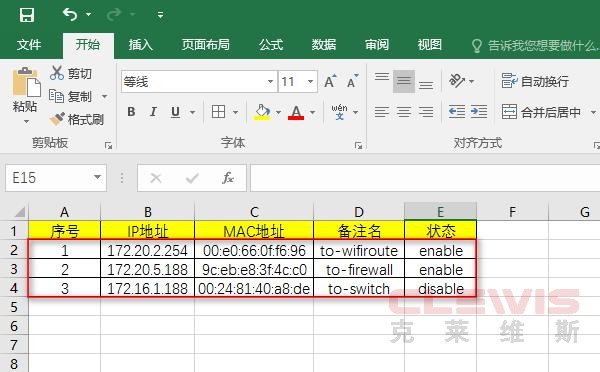Viewport: 600px width, 372px height.
Task: Select the Cut (剪切) scissors icon
Action: (57, 73)
